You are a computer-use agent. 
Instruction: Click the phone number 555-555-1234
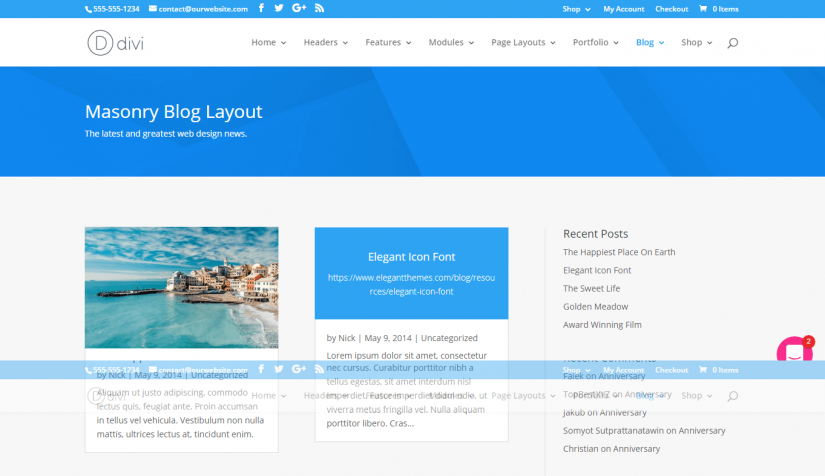click(113, 9)
